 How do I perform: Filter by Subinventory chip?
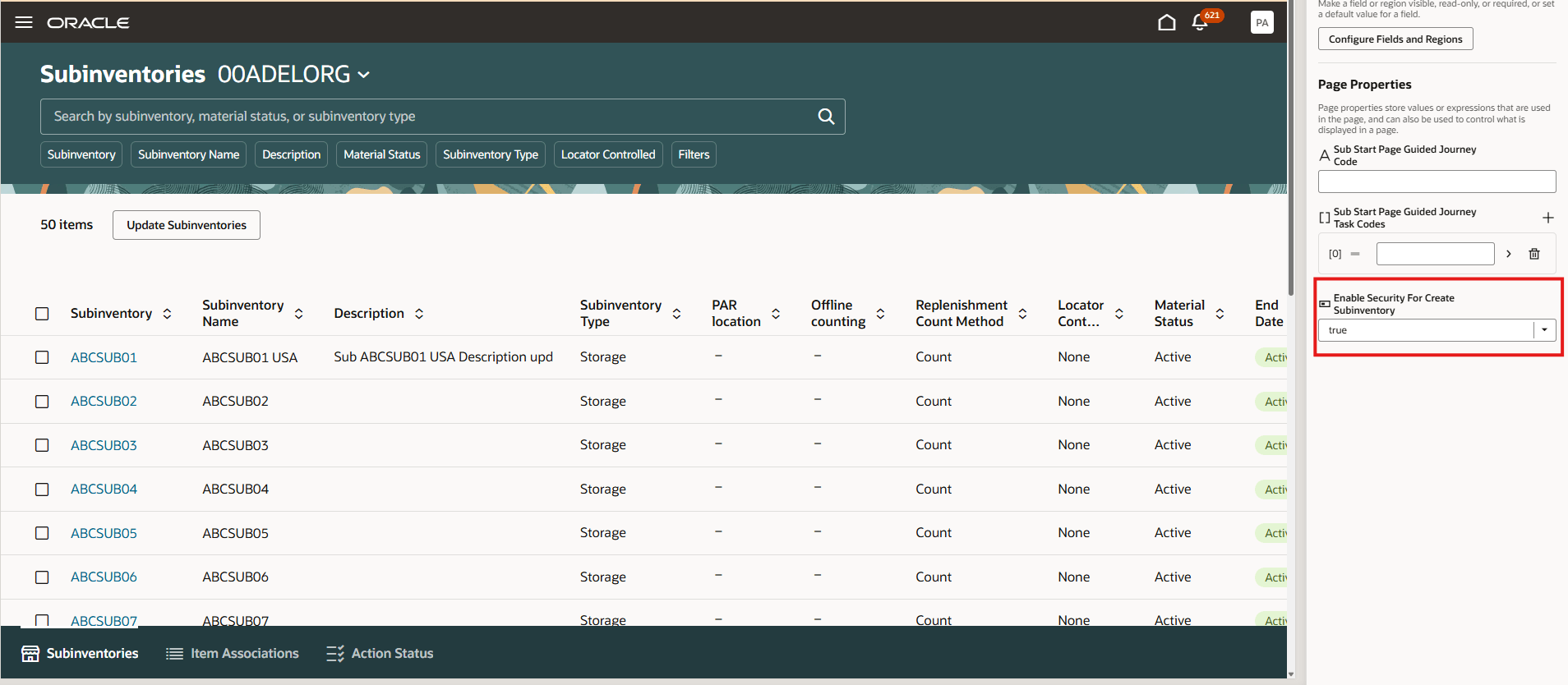point(81,154)
